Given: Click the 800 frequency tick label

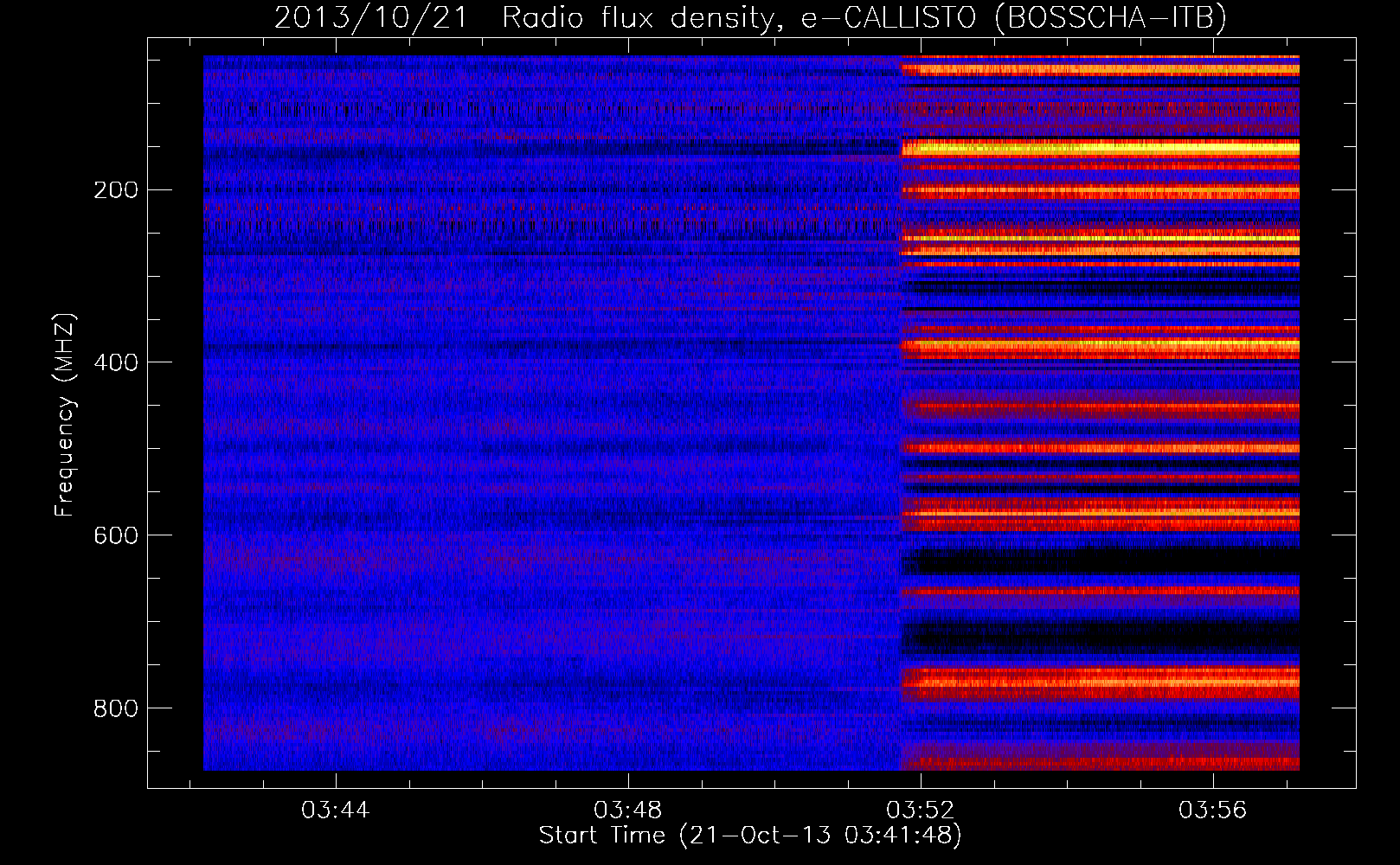Looking at the screenshot, I should point(115,708).
